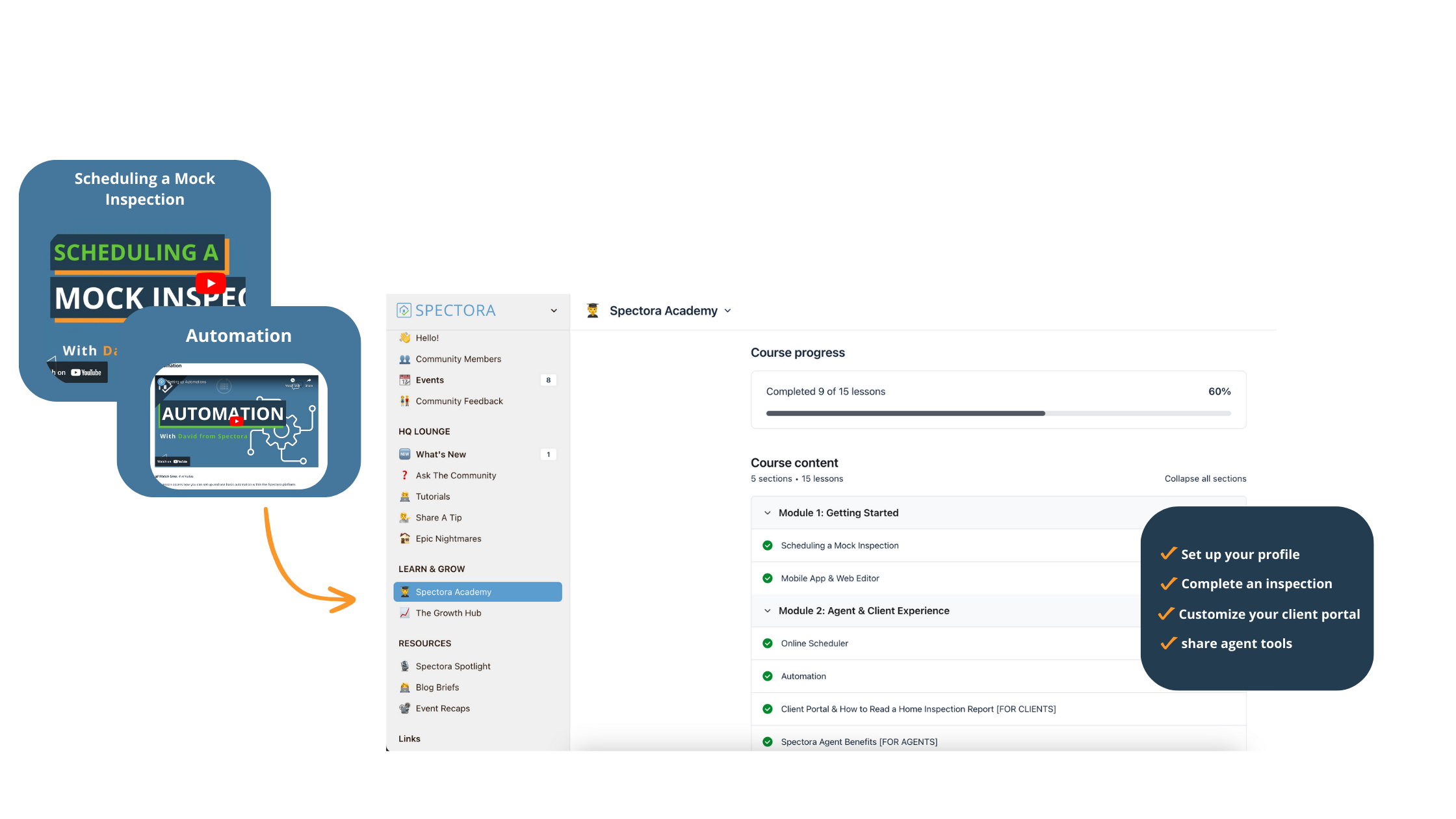1456x819 pixels.
Task: Expand the Spectora Academy dropdown menu
Action: pyautogui.click(x=727, y=311)
